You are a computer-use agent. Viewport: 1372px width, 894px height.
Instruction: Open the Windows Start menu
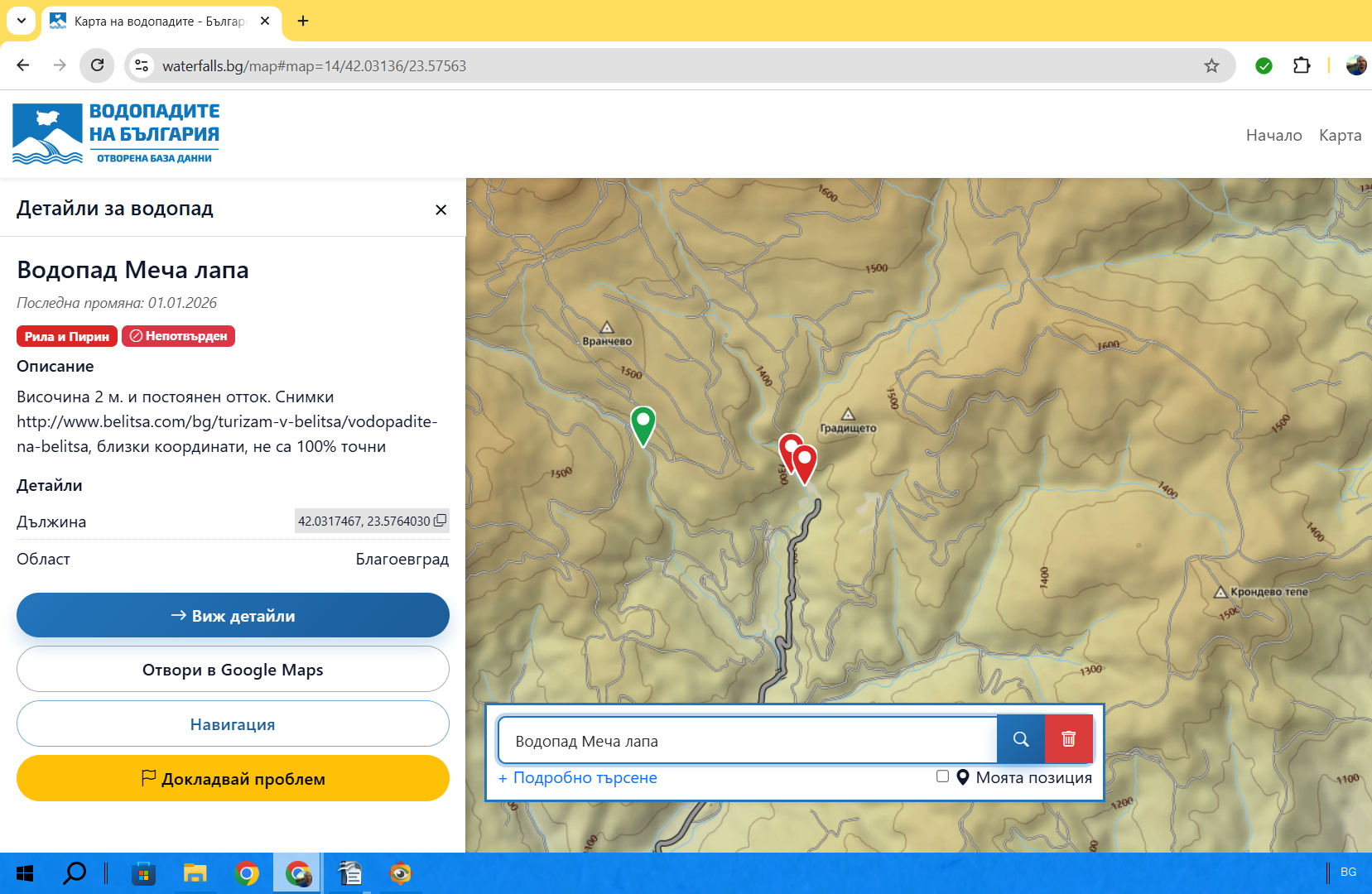(x=25, y=873)
